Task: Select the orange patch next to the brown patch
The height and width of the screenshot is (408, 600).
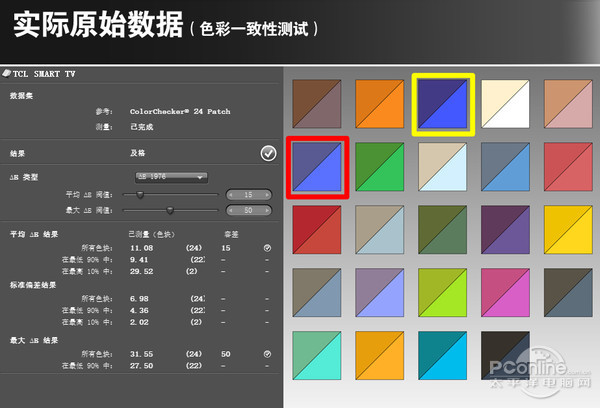Action: pos(380,104)
